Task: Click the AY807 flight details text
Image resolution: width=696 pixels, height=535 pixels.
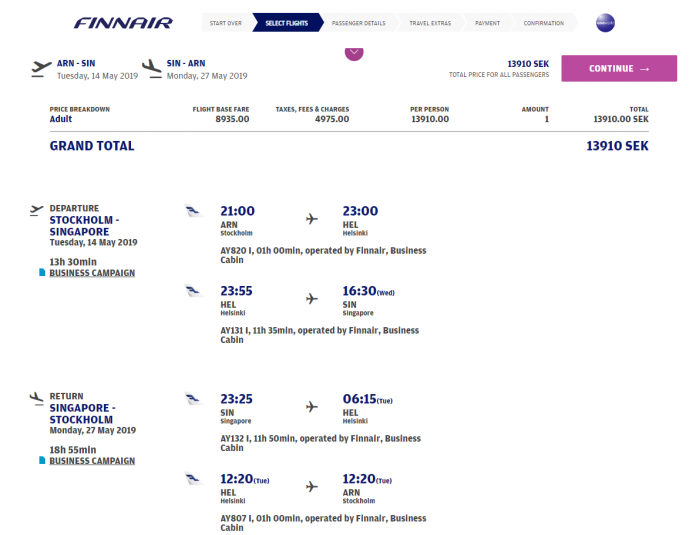Action: tap(323, 523)
